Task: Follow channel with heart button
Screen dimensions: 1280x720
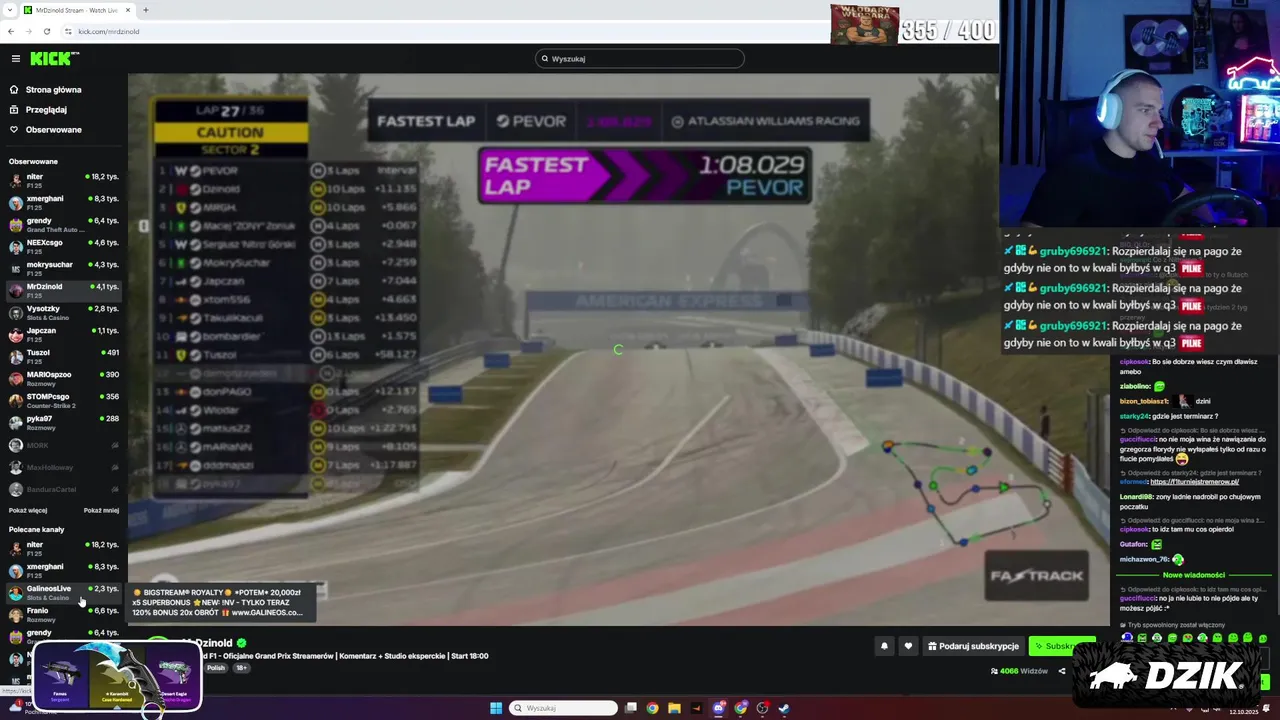Action: 908,646
